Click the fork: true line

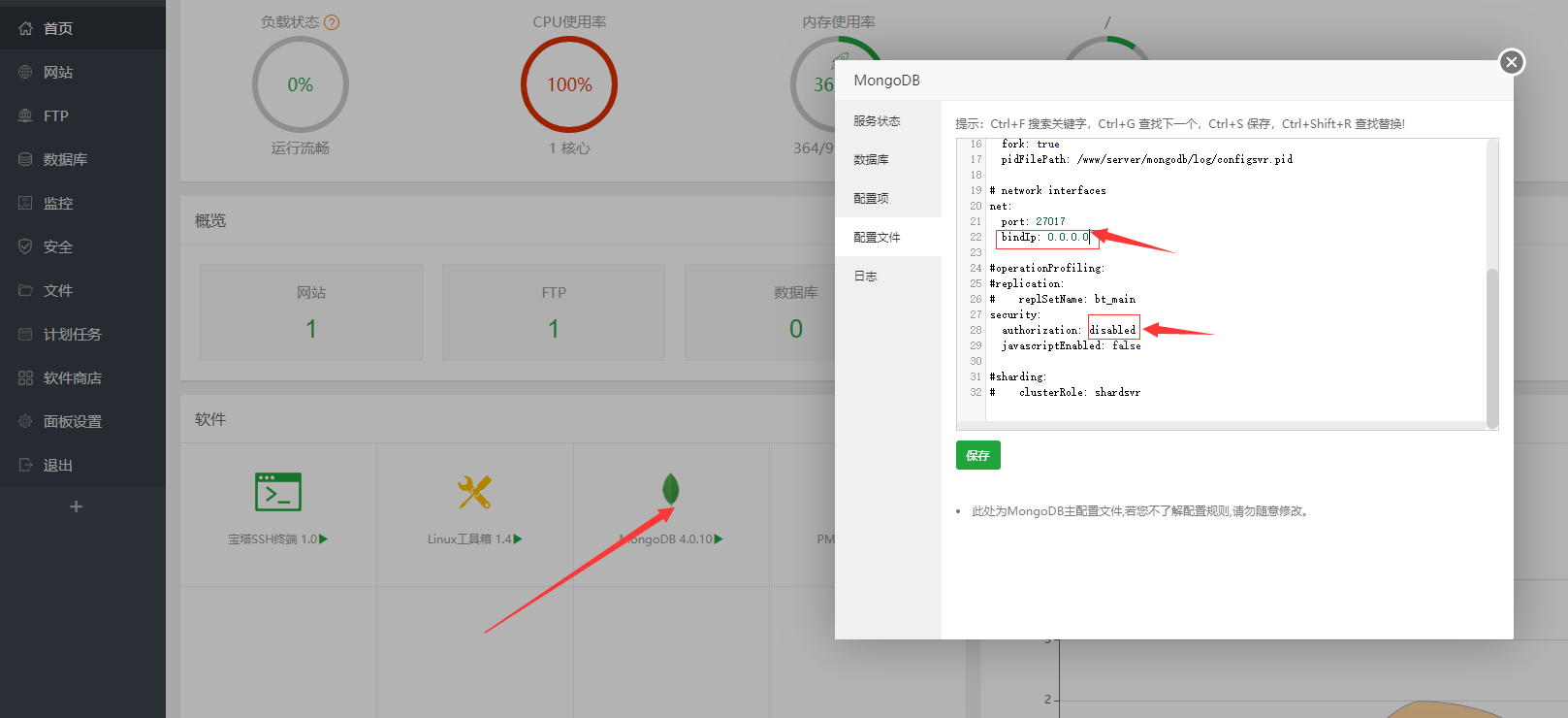(1030, 144)
